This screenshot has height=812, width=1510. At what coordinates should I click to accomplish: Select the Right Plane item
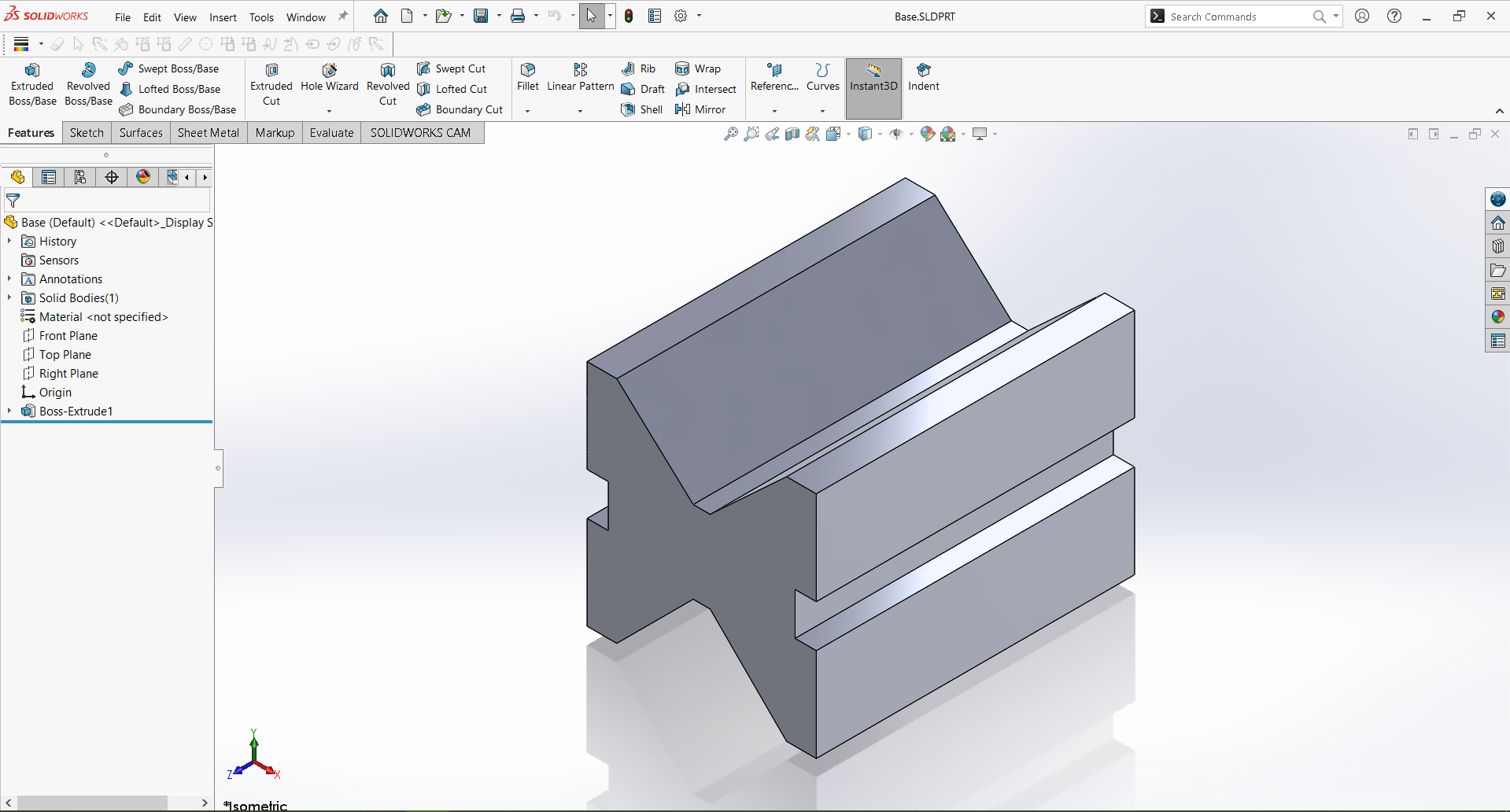pos(61,374)
